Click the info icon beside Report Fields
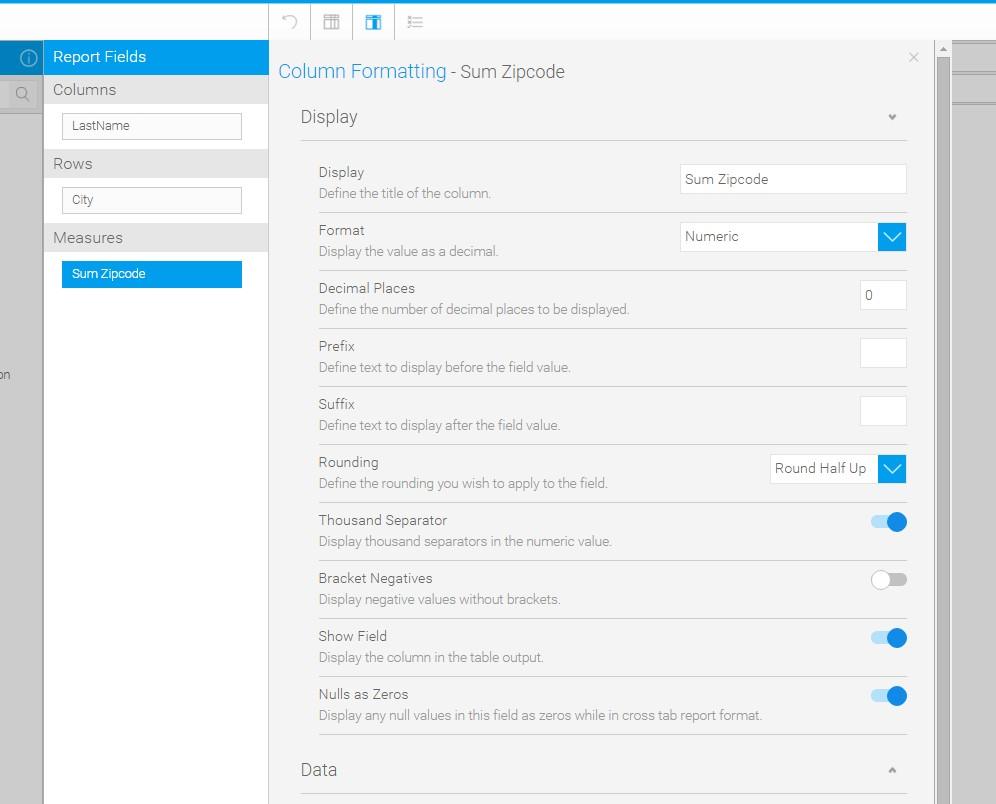996x804 pixels. pos(28,58)
